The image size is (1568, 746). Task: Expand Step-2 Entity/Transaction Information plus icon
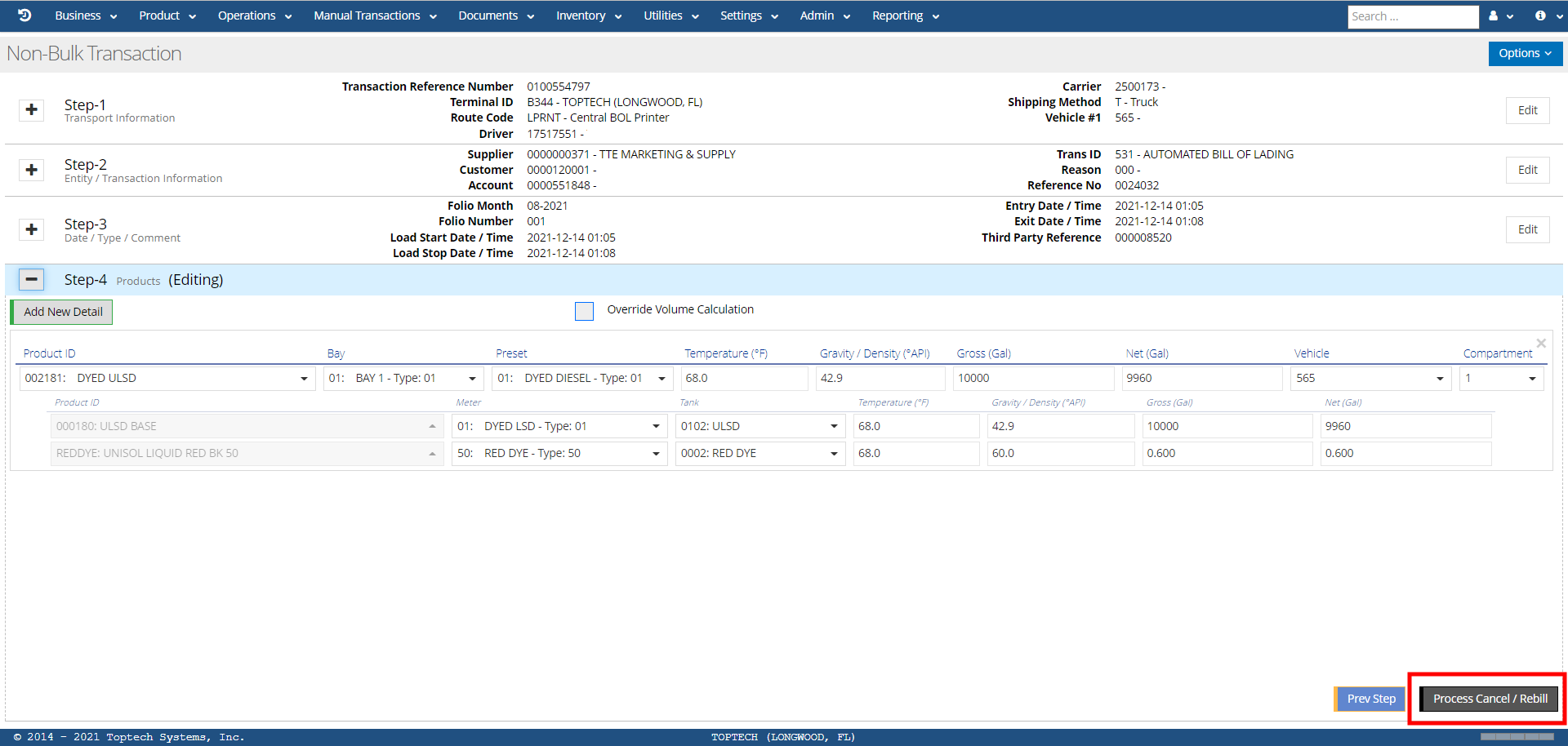pyautogui.click(x=32, y=170)
